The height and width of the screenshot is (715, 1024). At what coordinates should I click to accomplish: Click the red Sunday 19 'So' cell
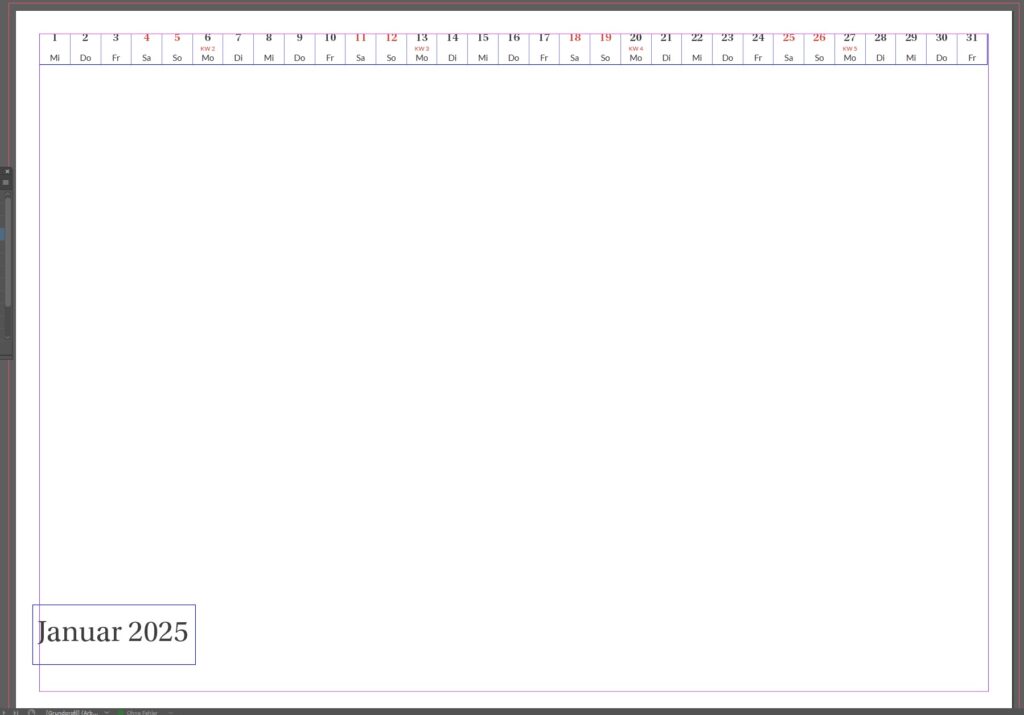[605, 49]
